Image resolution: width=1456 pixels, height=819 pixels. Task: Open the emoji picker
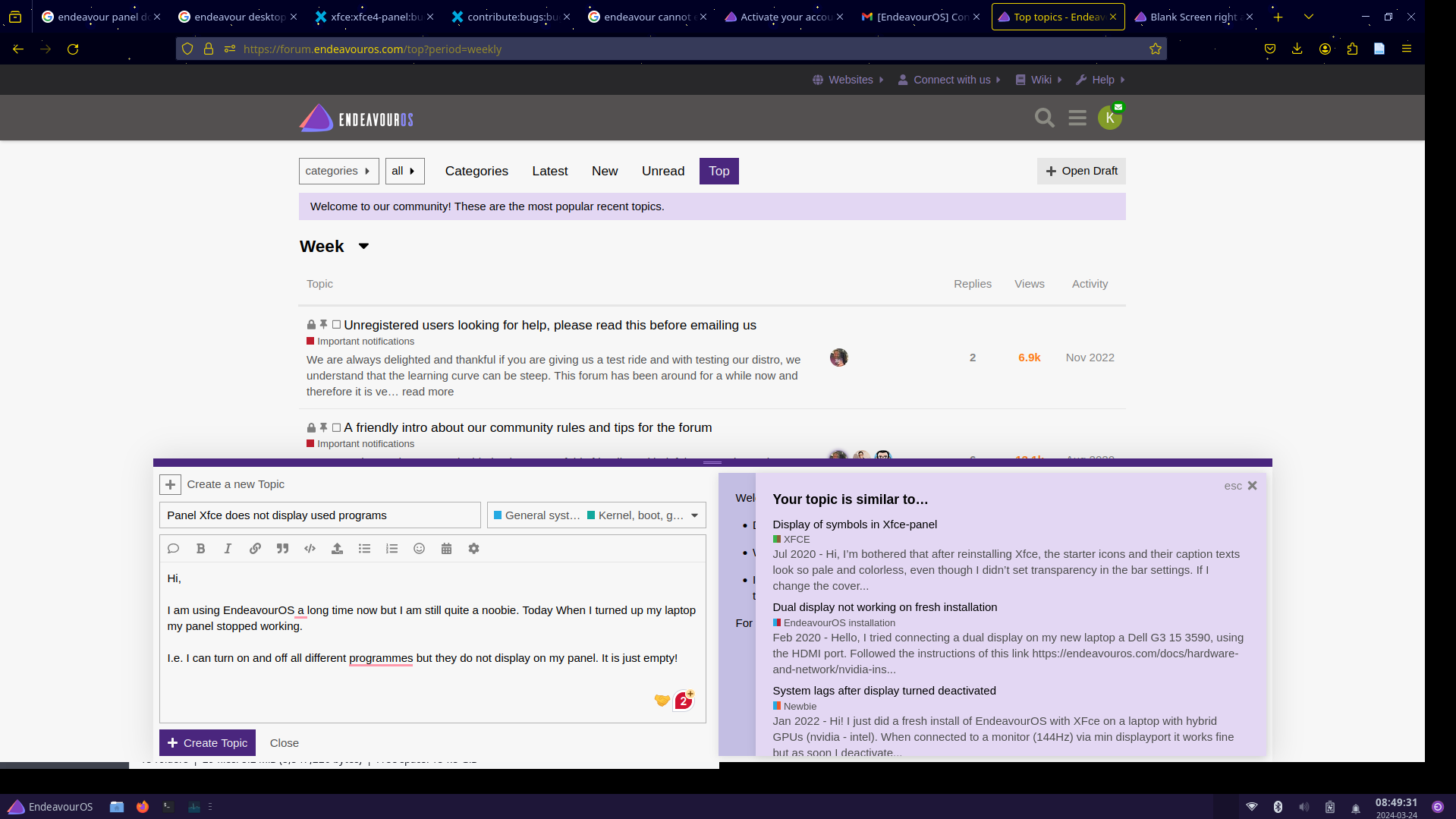coord(419,548)
